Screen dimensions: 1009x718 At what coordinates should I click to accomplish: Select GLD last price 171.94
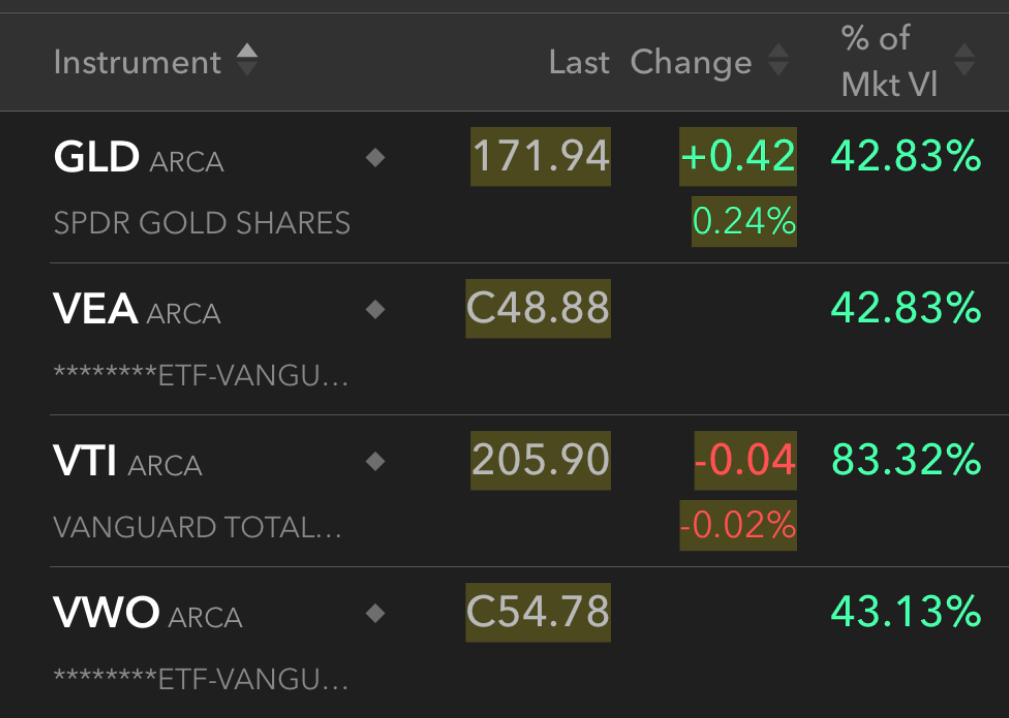tap(541, 156)
